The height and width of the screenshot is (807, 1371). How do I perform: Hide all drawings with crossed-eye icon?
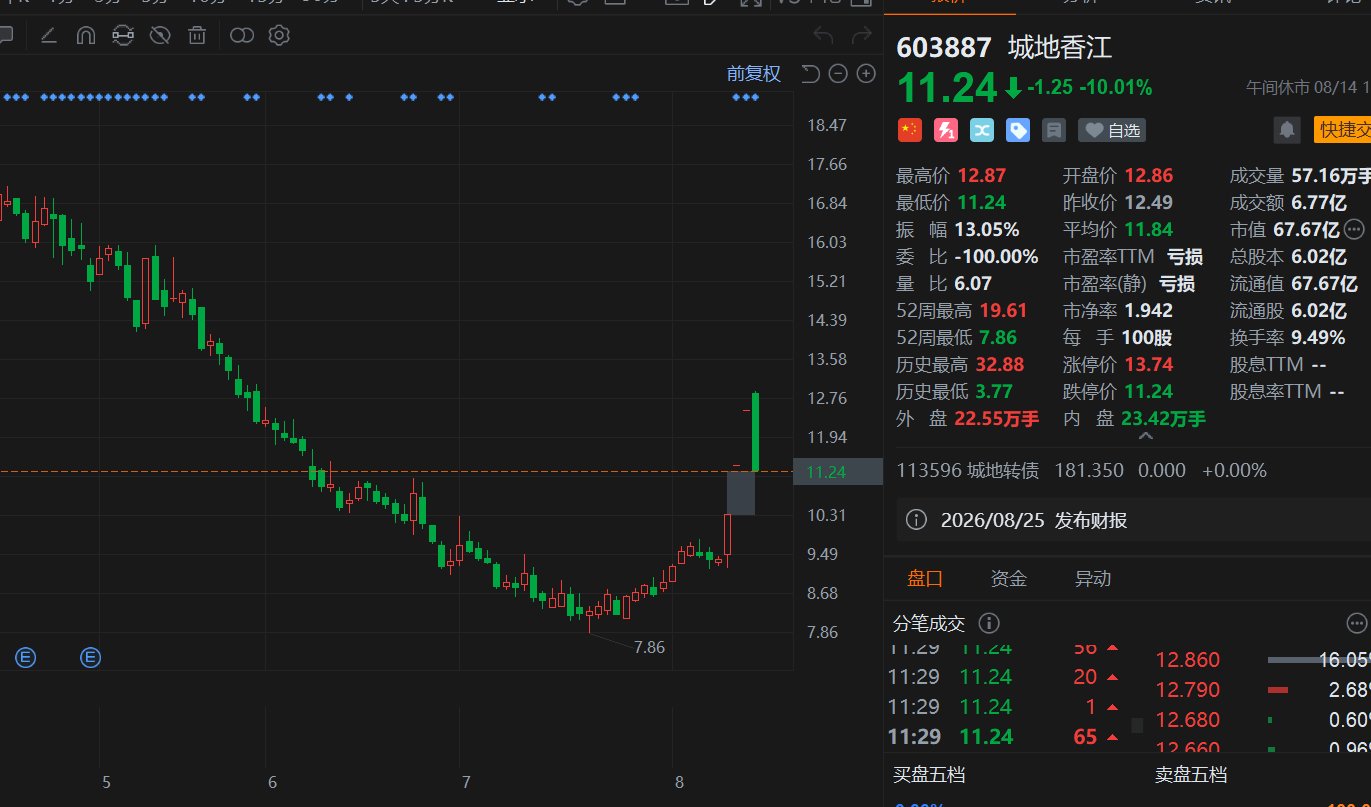point(160,36)
